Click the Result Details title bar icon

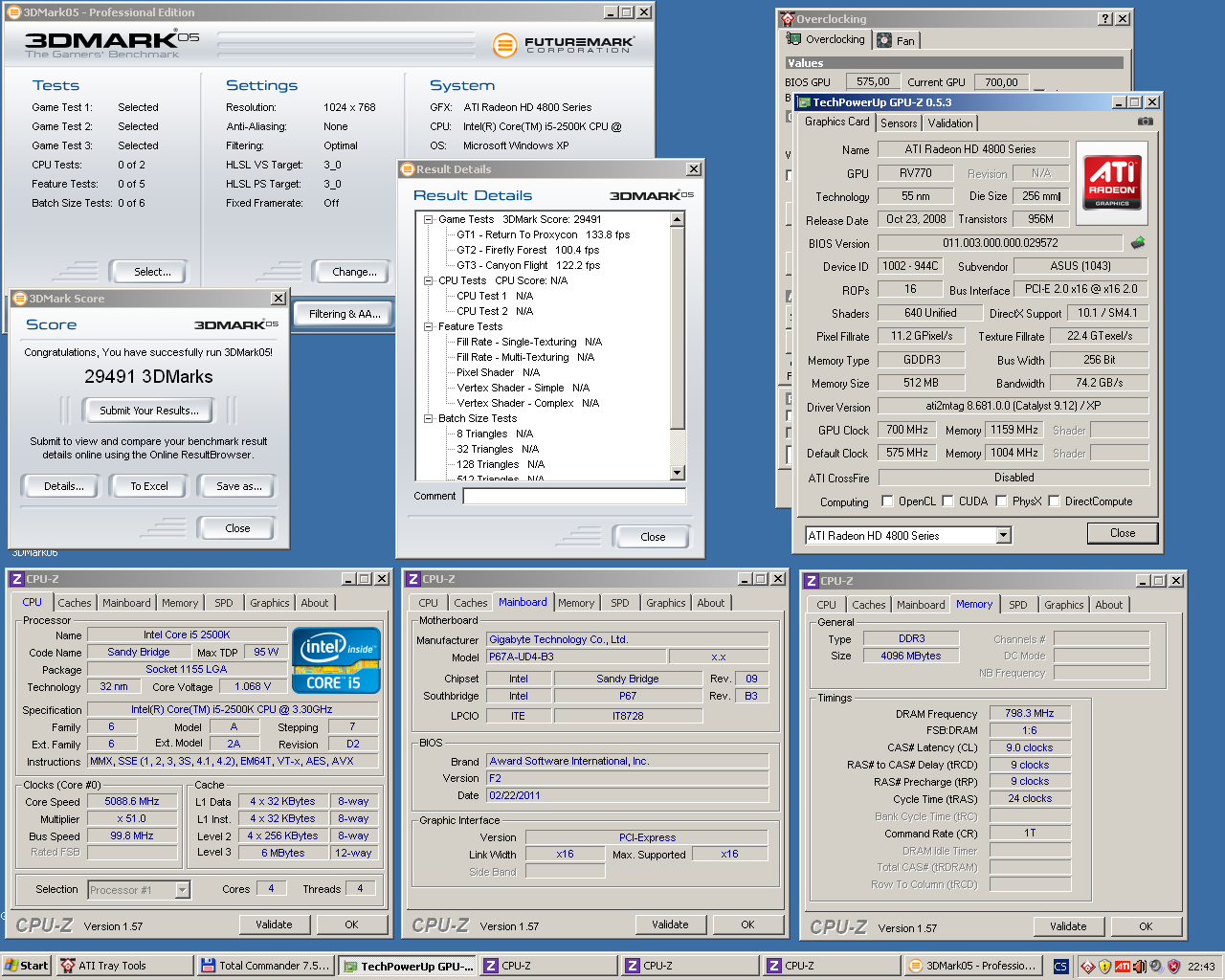(408, 169)
